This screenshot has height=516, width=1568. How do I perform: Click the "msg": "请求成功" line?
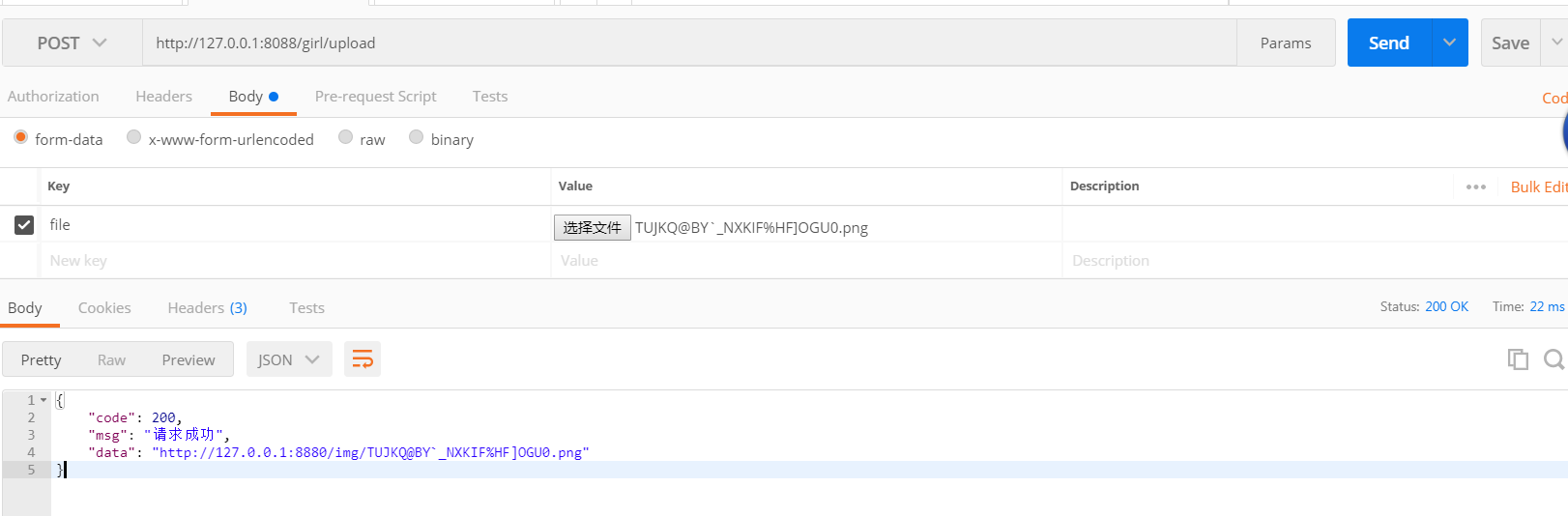(159, 435)
